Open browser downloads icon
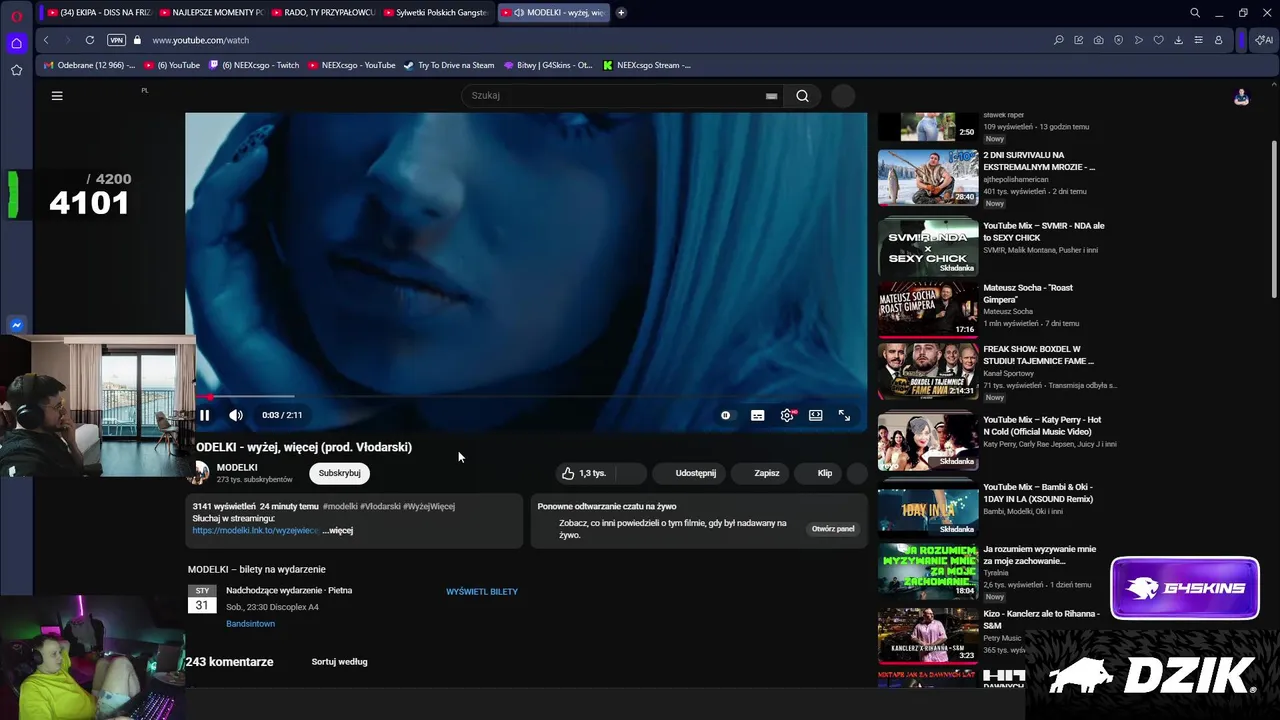 click(x=1178, y=40)
